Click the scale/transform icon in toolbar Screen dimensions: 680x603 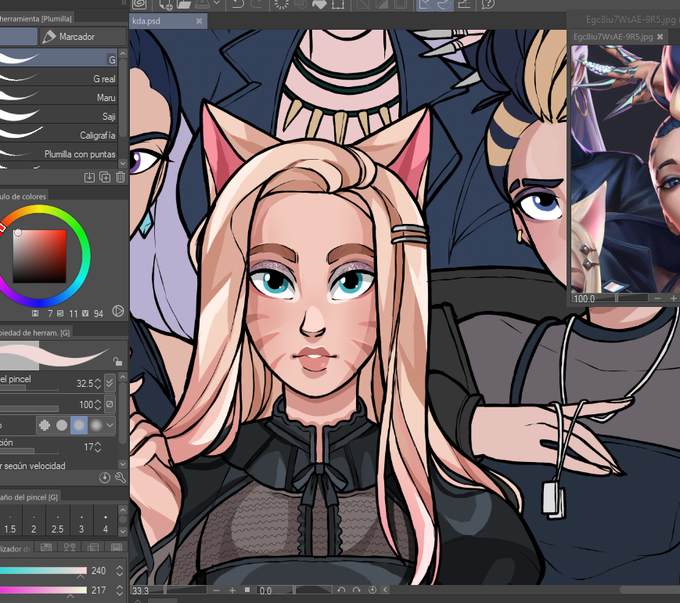[x=338, y=4]
